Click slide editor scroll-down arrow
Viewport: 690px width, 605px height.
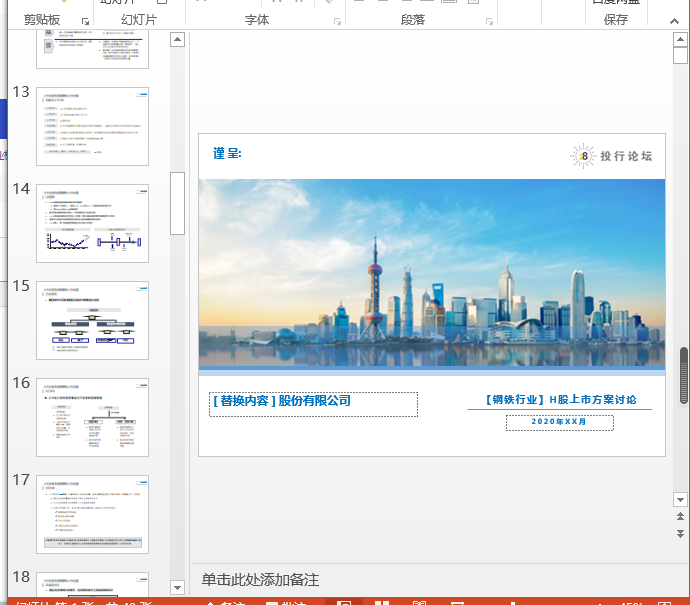point(680,499)
